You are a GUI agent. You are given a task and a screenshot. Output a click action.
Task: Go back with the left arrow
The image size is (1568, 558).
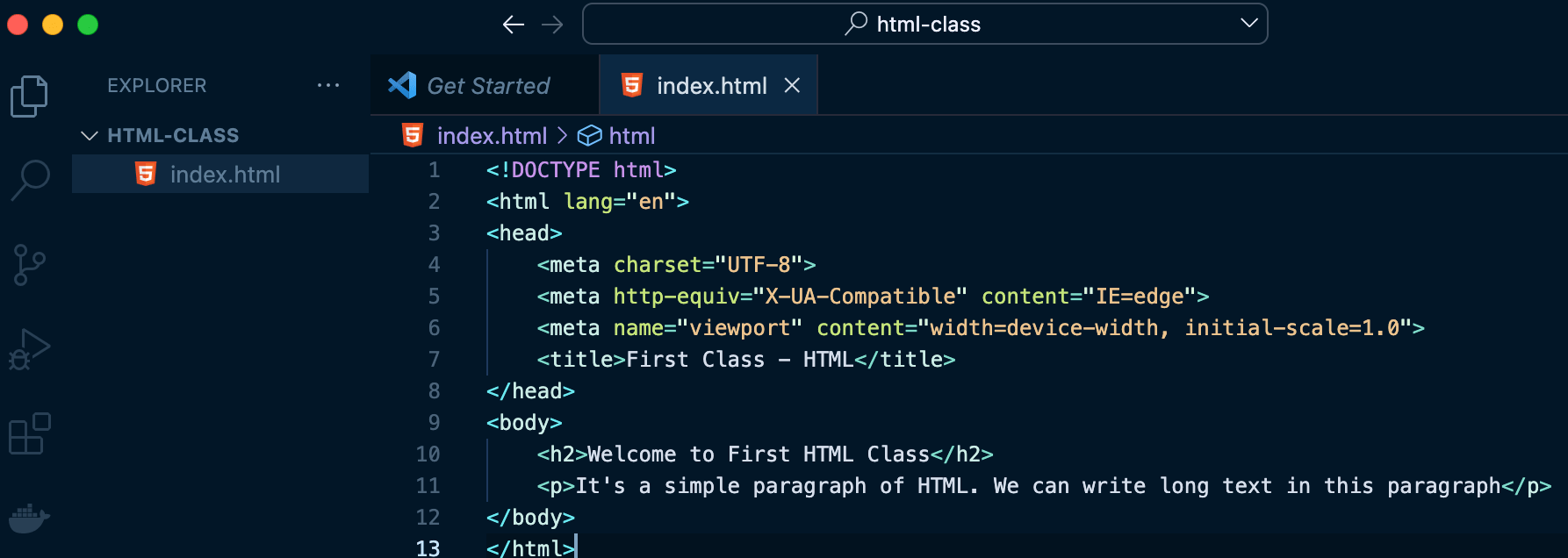(x=514, y=25)
